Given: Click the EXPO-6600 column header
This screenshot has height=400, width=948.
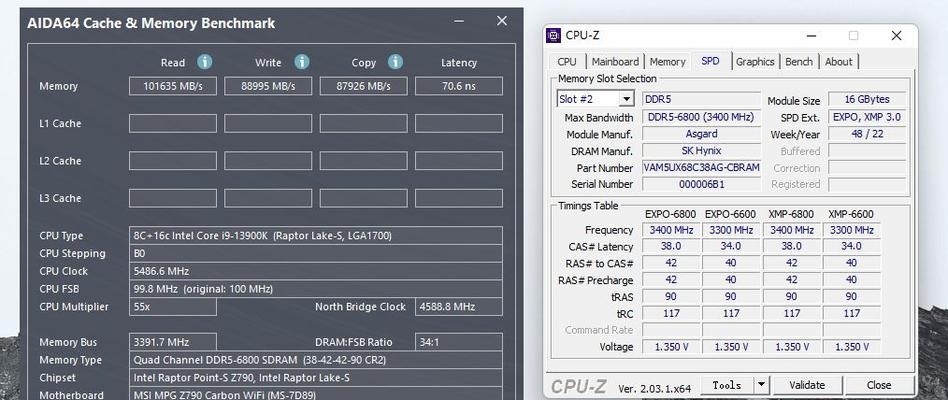Looking at the screenshot, I should [x=731, y=214].
